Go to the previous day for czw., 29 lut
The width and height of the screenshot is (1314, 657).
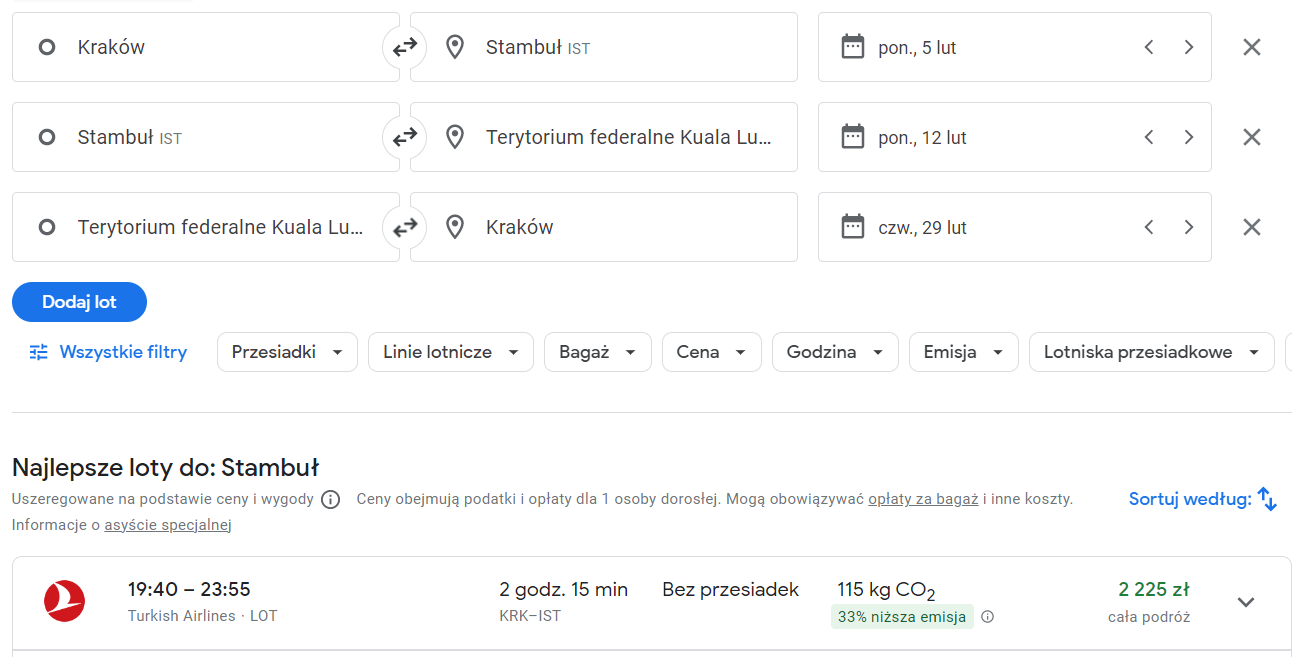pyautogui.click(x=1149, y=227)
